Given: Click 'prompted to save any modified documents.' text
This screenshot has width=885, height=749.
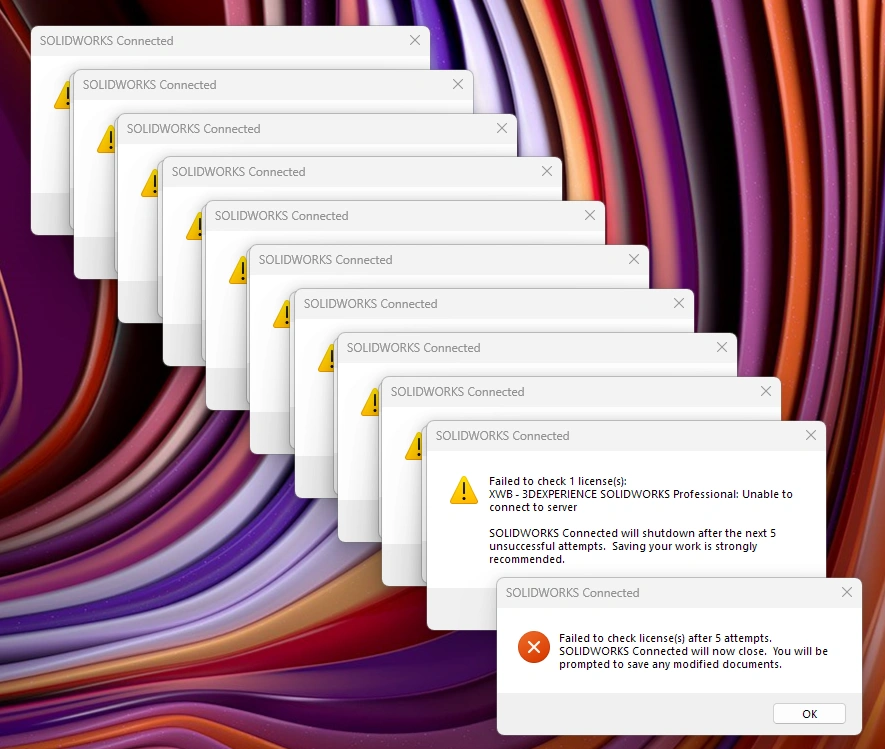Looking at the screenshot, I should tap(670, 664).
